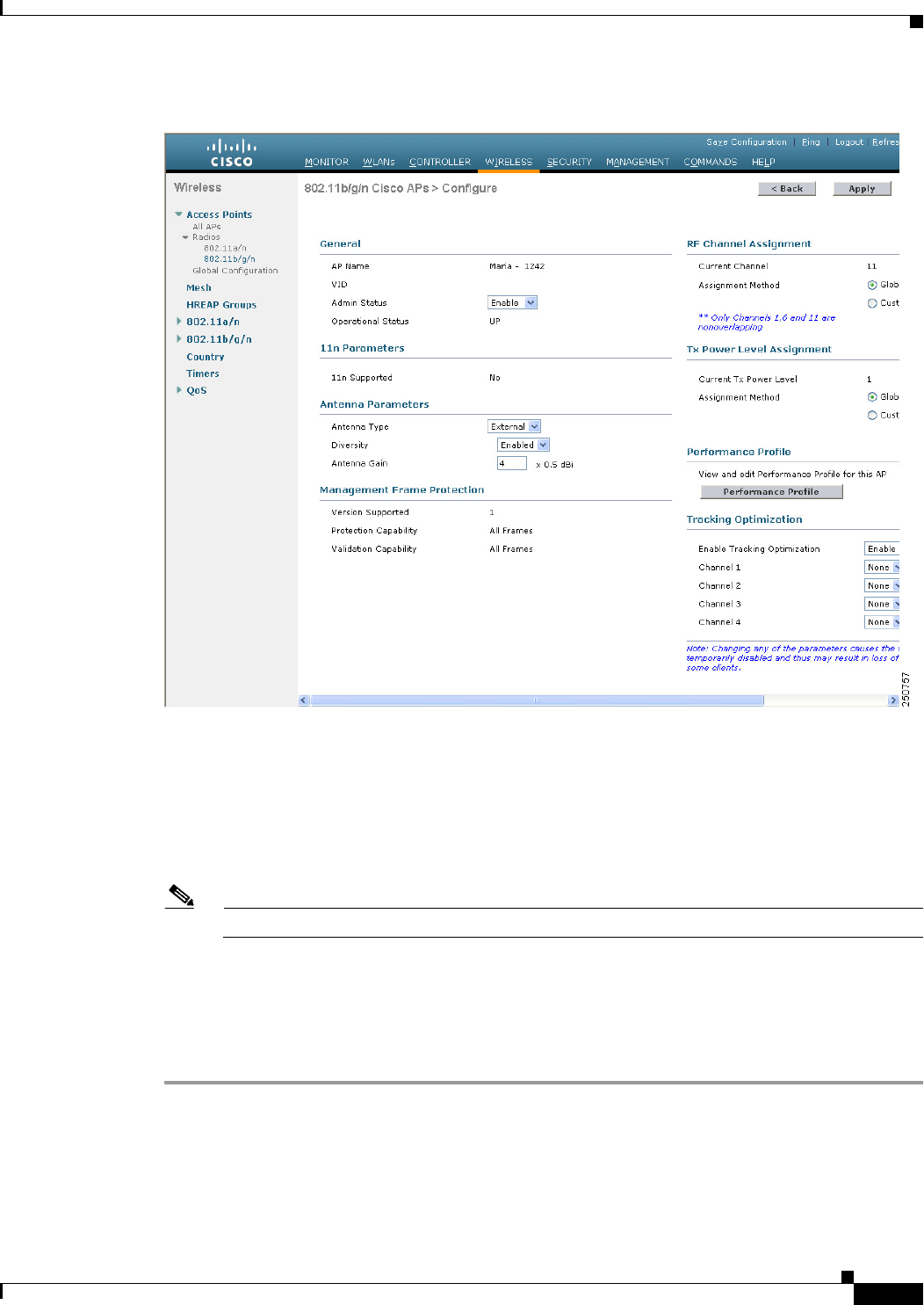Open the Antenna Type dropdown
This screenshot has height=1305, width=924.
coord(514,426)
